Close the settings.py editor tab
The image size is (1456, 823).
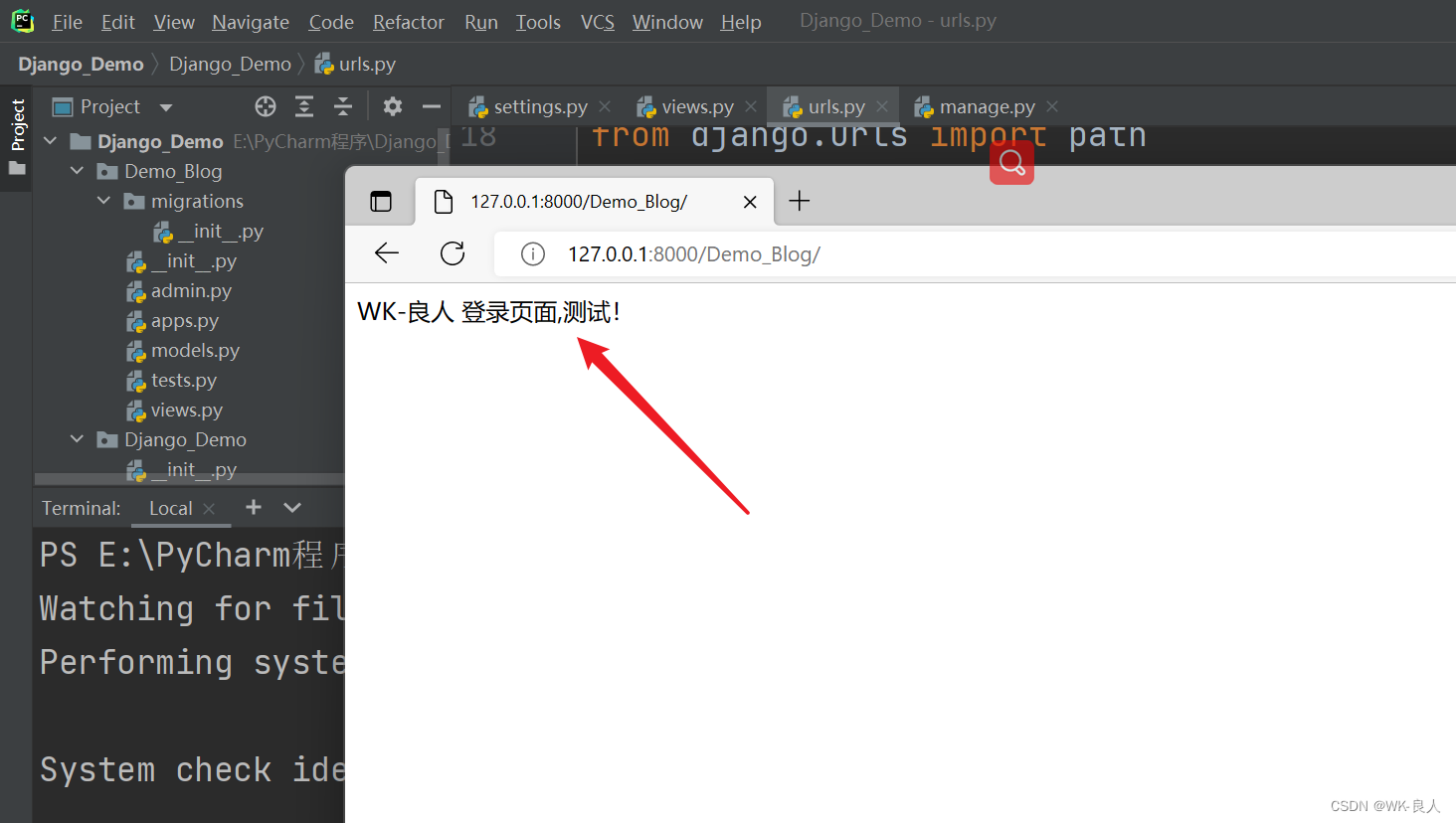coord(605,106)
